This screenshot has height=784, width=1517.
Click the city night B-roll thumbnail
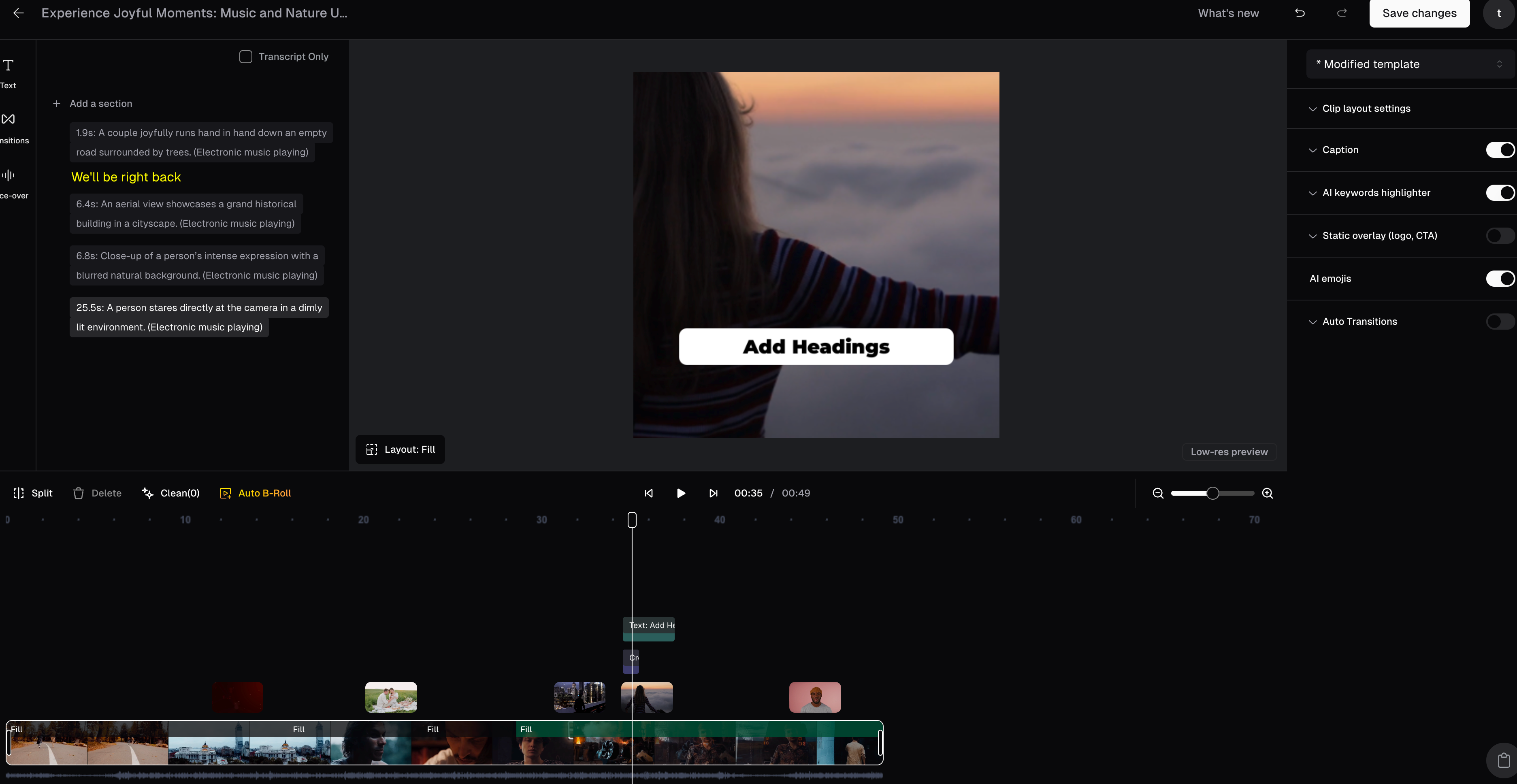[580, 697]
